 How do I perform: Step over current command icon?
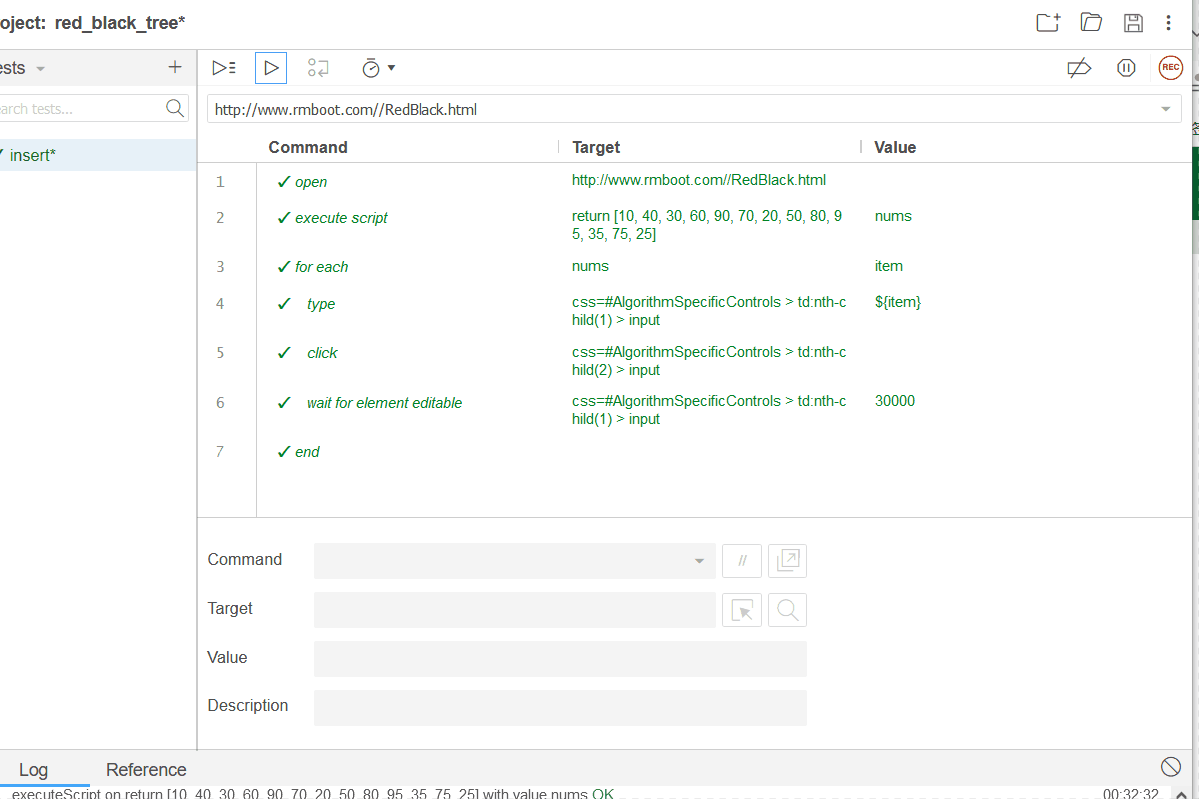pos(318,68)
